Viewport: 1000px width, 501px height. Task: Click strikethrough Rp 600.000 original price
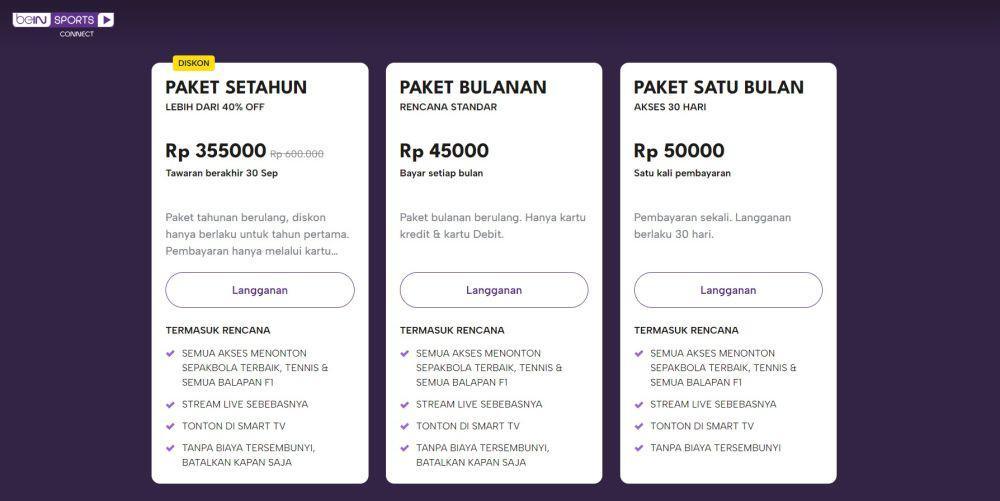tap(297, 154)
